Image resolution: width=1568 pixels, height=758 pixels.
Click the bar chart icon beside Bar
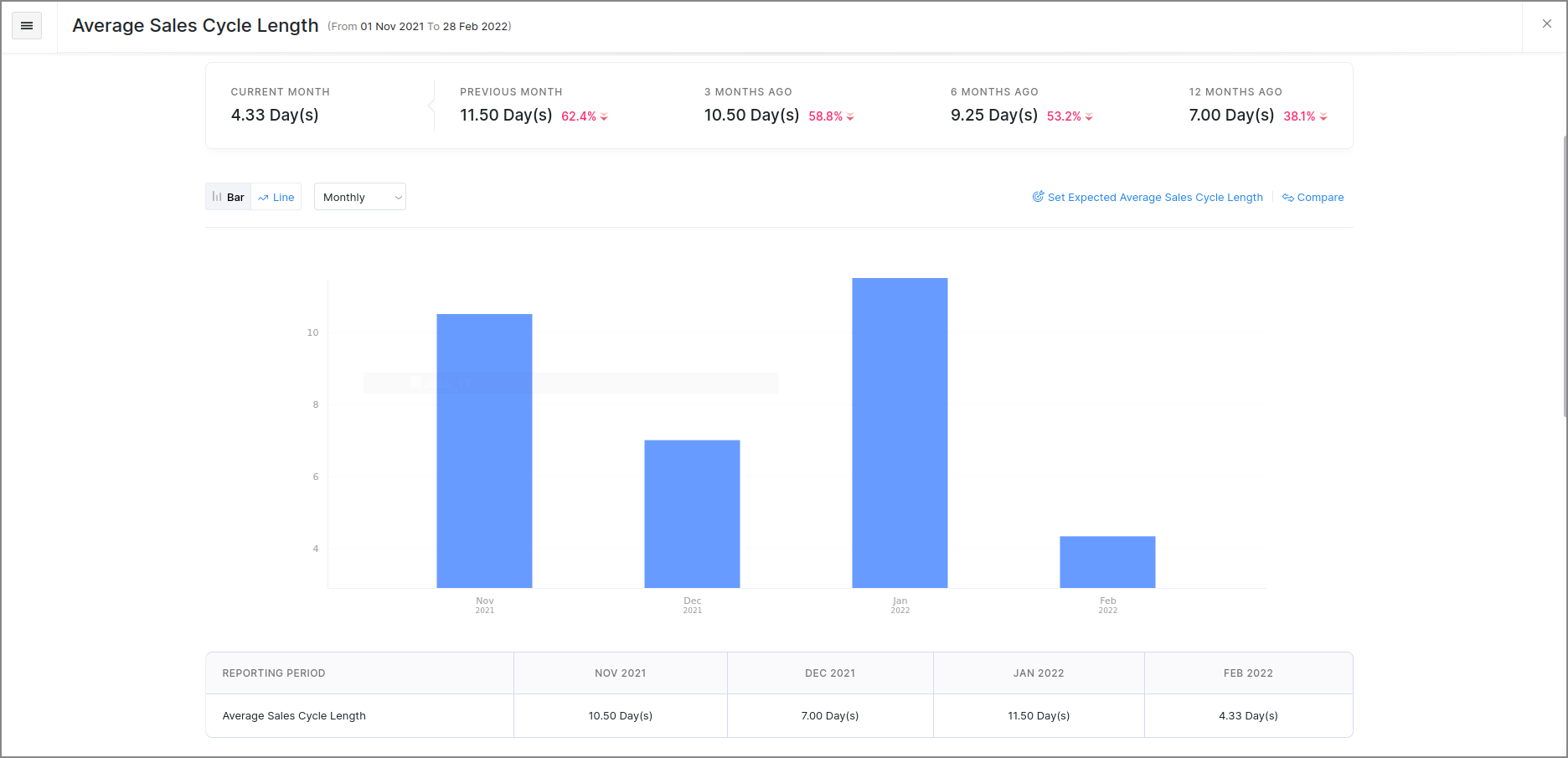click(x=217, y=197)
